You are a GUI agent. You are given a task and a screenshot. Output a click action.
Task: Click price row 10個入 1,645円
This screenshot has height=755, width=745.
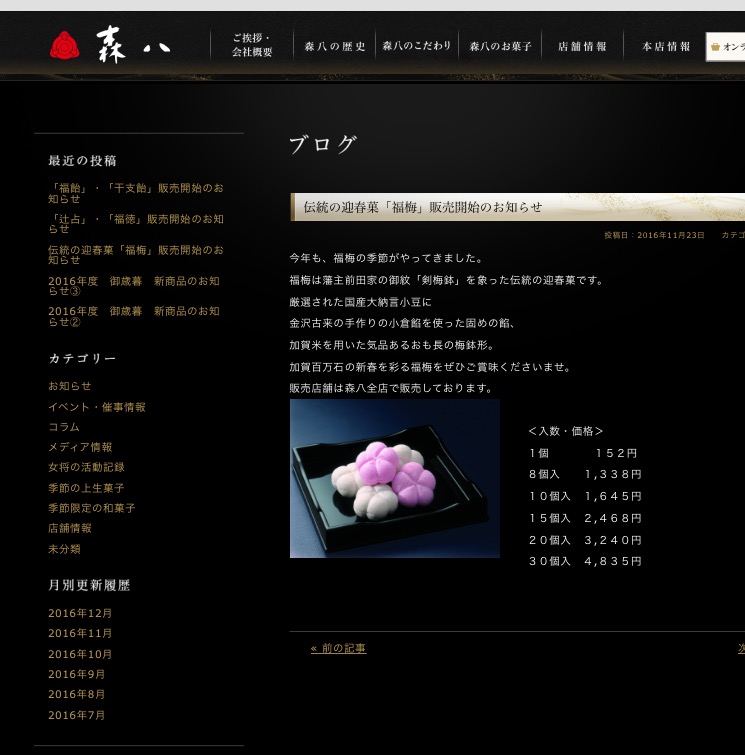tap(585, 496)
